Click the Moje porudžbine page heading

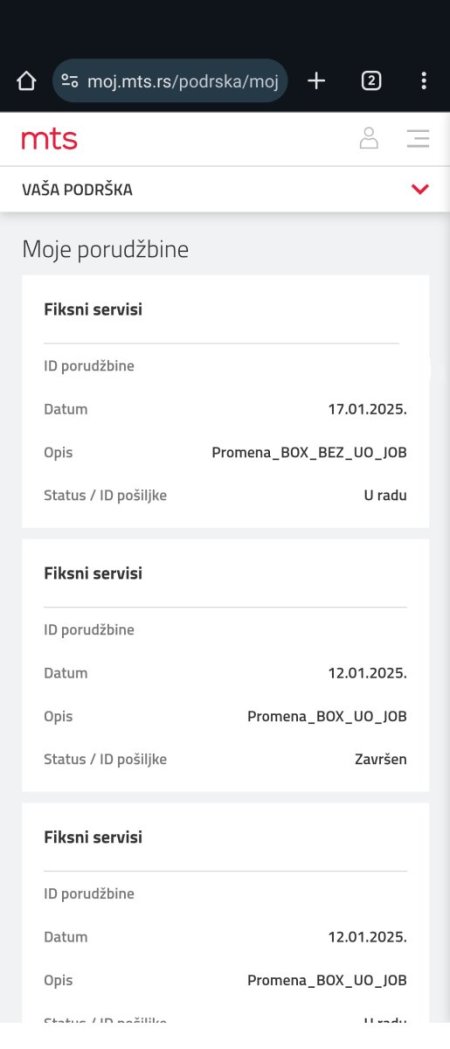click(105, 250)
